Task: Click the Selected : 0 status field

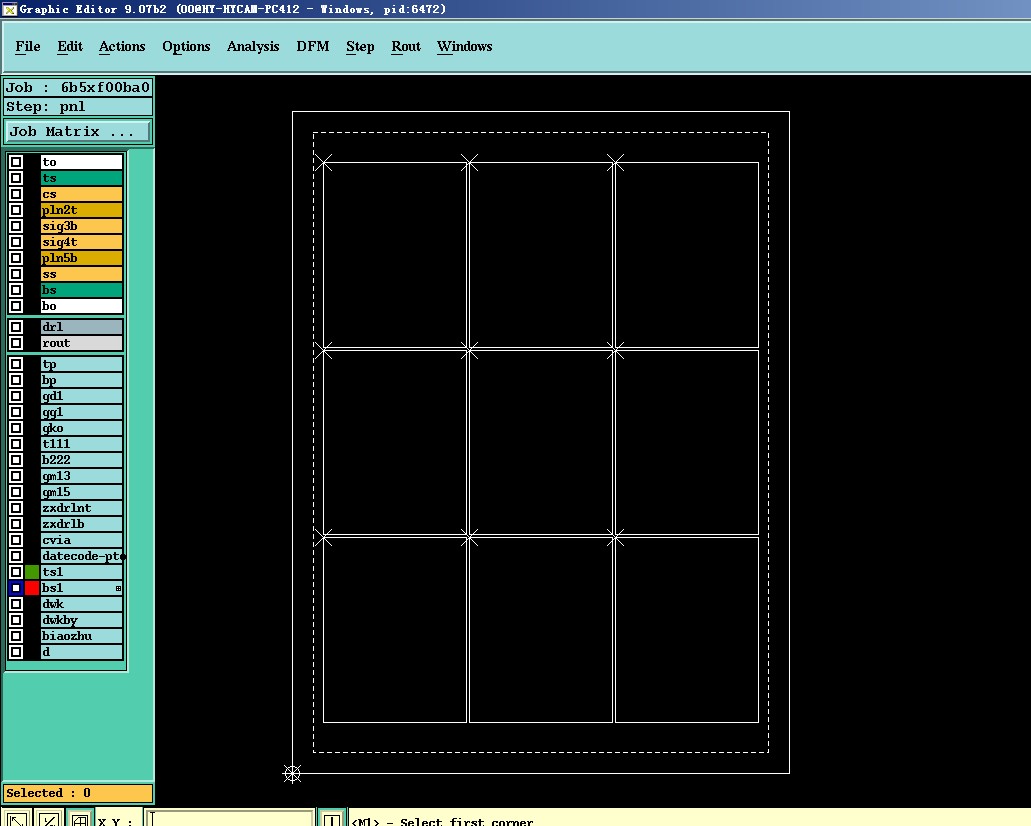Action: coord(78,793)
